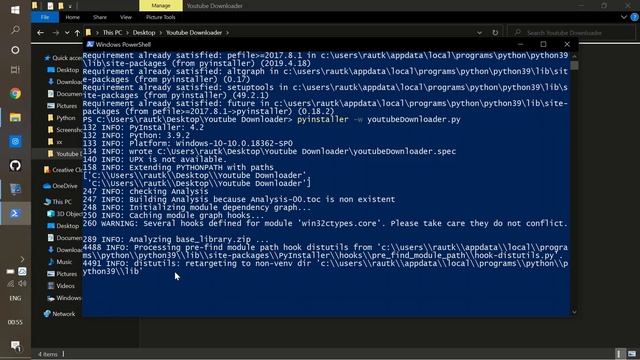Select This PC in navigation pane
This screenshot has width=640, height=360.
(58, 202)
